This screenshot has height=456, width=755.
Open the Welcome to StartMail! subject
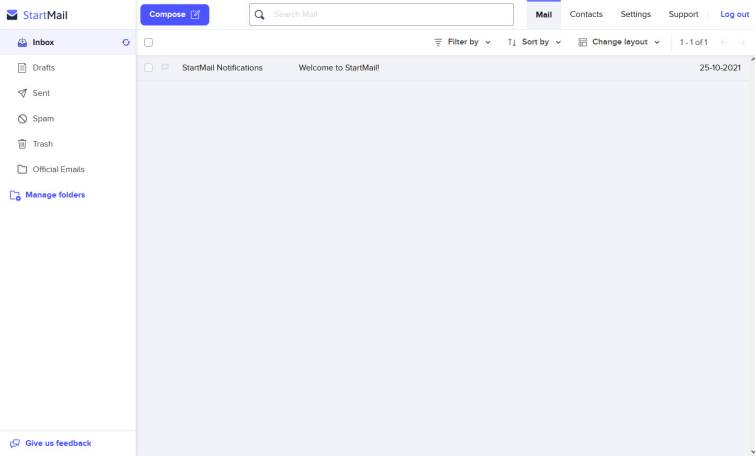click(339, 68)
